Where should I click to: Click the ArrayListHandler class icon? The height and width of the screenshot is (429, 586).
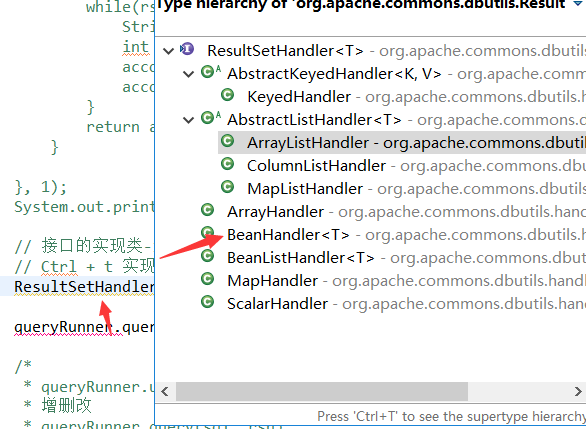click(x=227, y=141)
